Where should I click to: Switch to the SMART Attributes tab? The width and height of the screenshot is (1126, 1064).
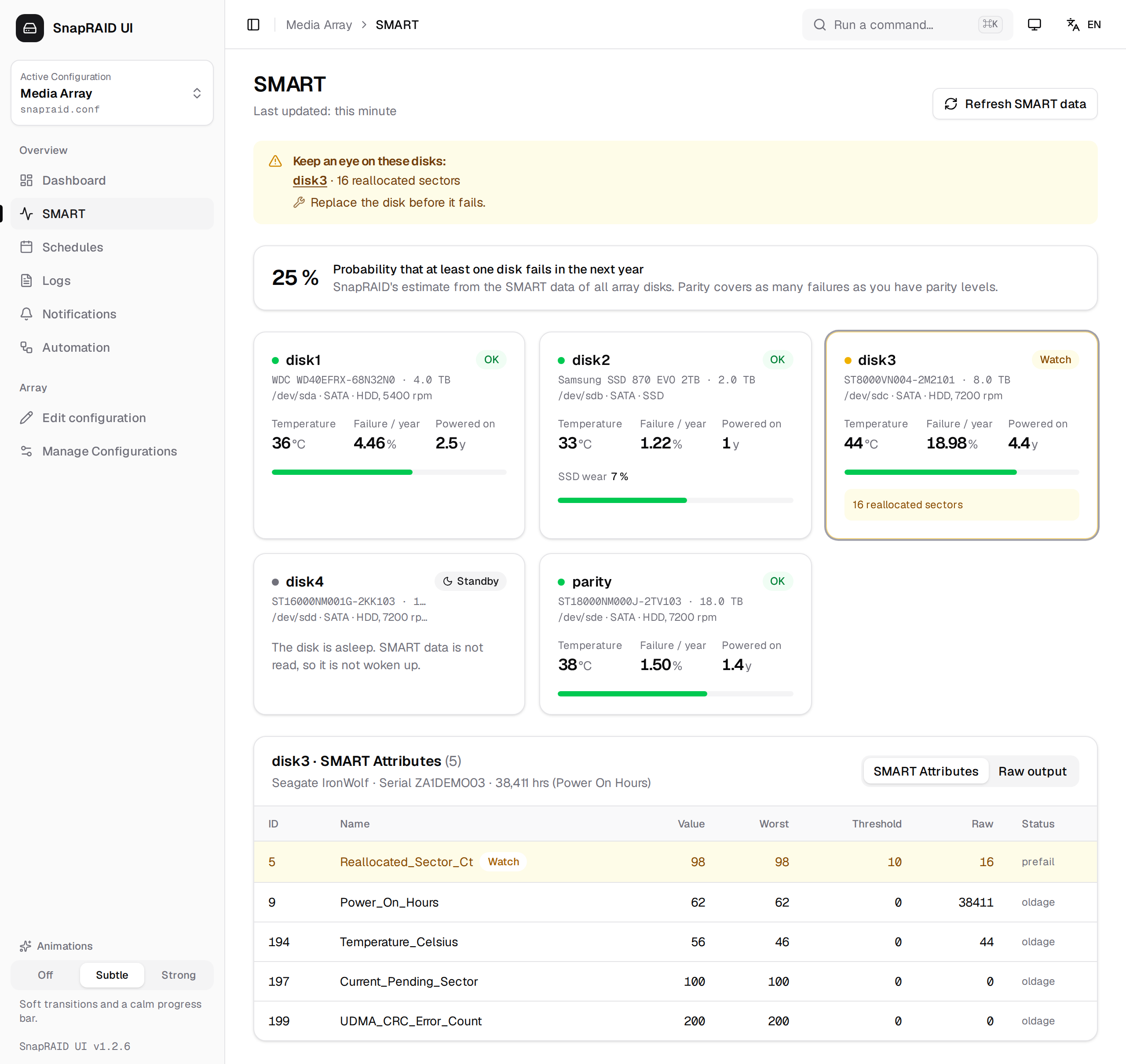[926, 771]
